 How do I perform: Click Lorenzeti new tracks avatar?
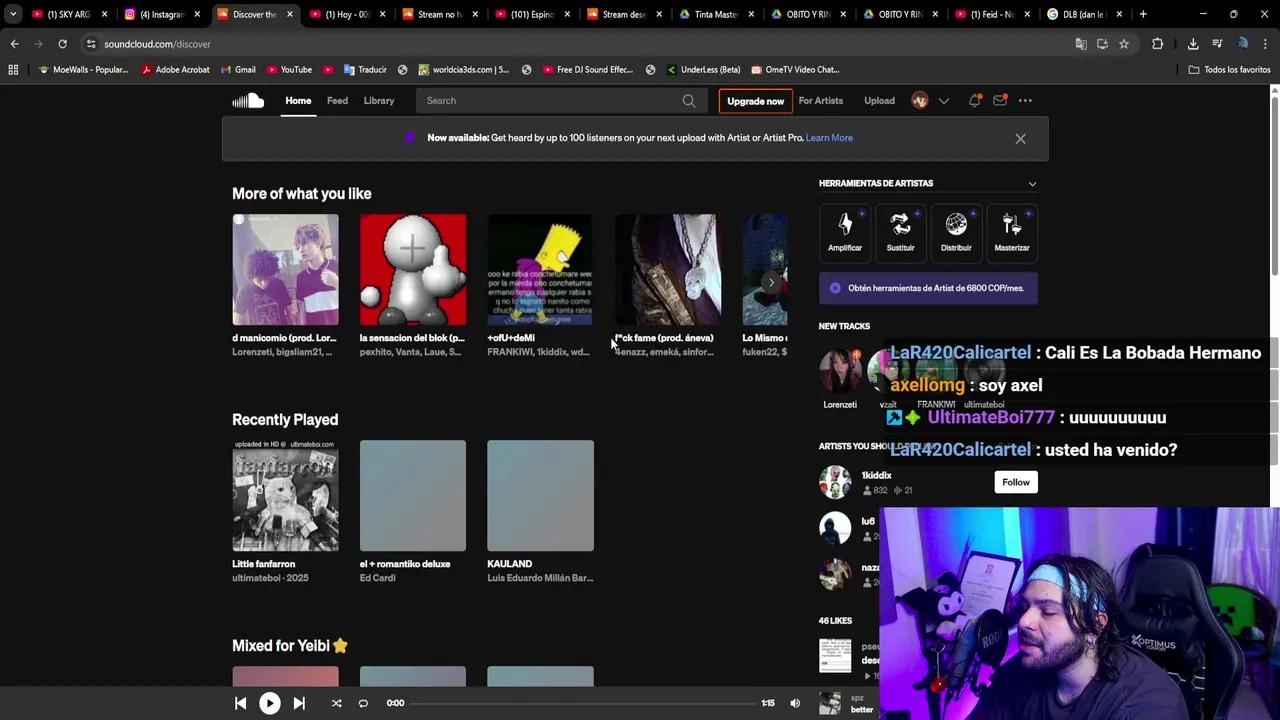tap(840, 372)
